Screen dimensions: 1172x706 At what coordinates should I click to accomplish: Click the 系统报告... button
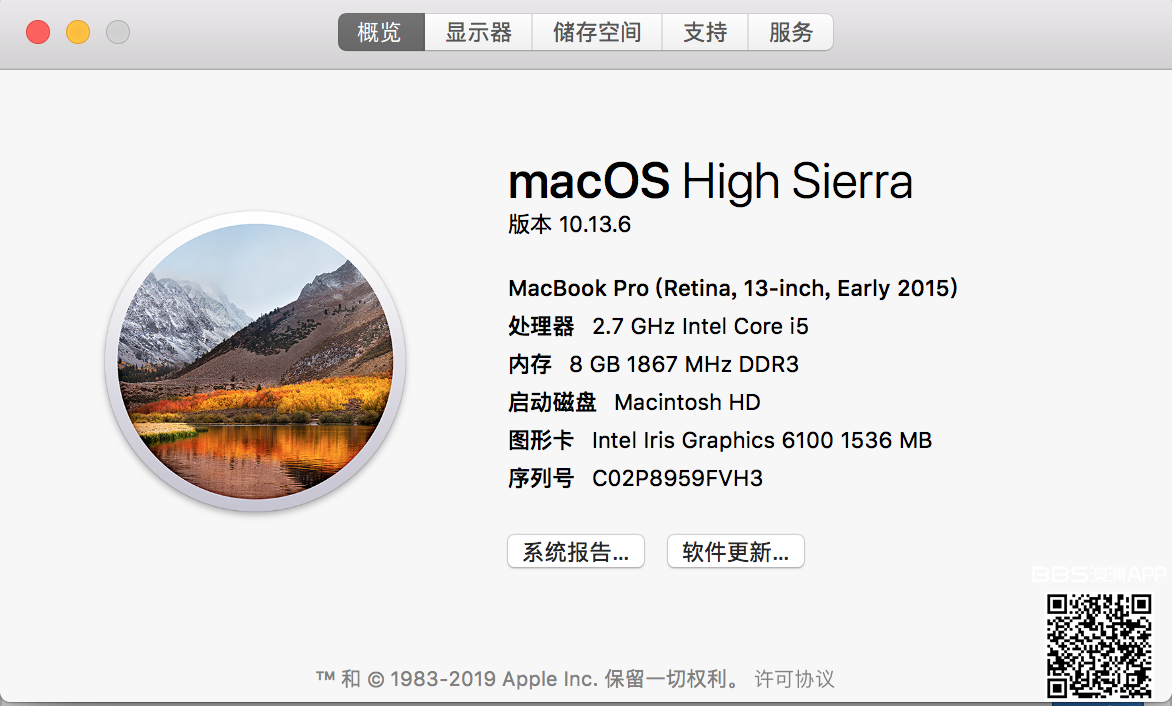pyautogui.click(x=576, y=551)
